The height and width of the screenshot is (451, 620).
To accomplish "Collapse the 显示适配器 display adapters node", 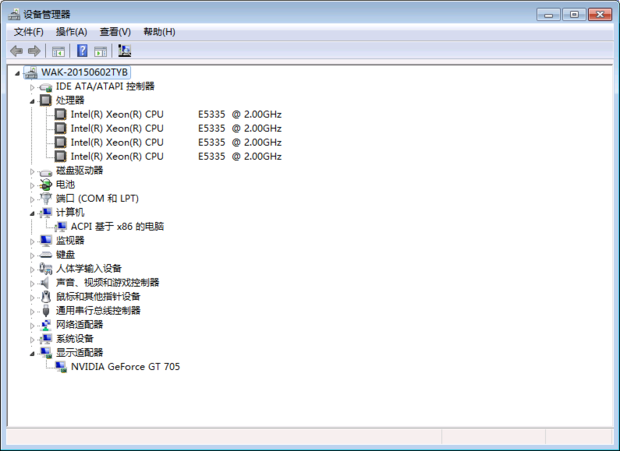I will (32, 353).
